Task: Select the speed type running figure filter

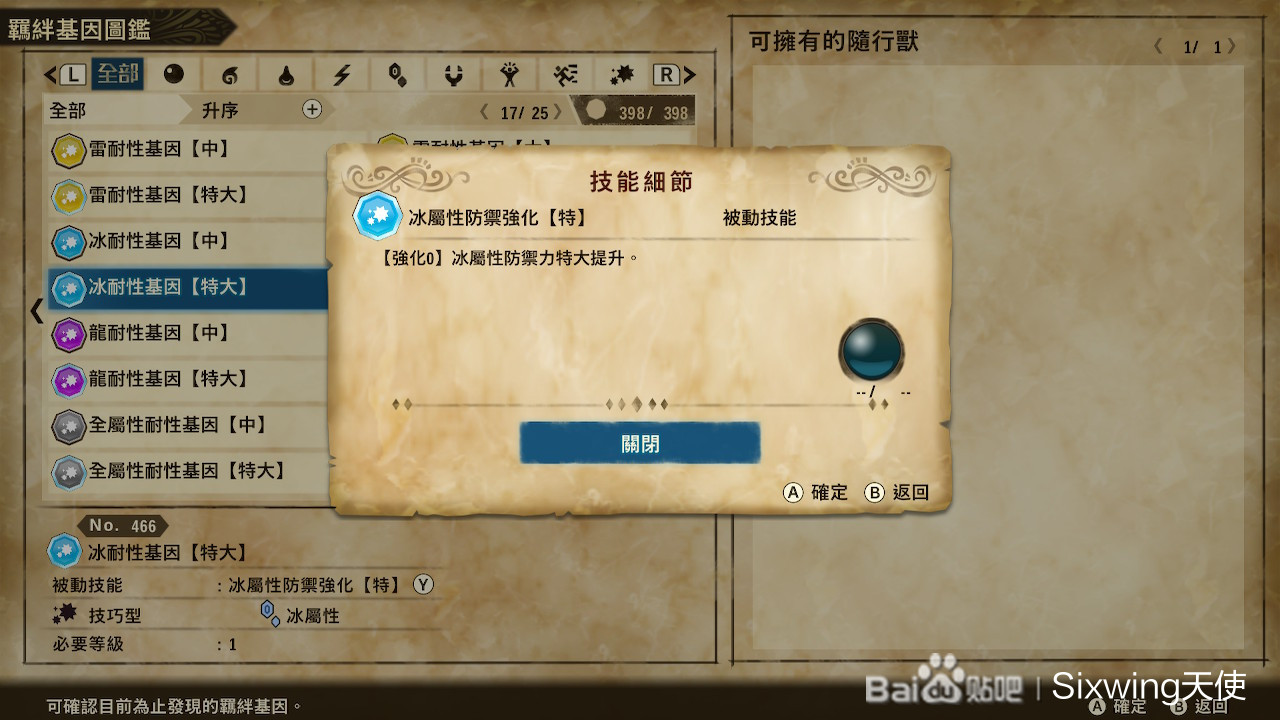Action: 566,74
